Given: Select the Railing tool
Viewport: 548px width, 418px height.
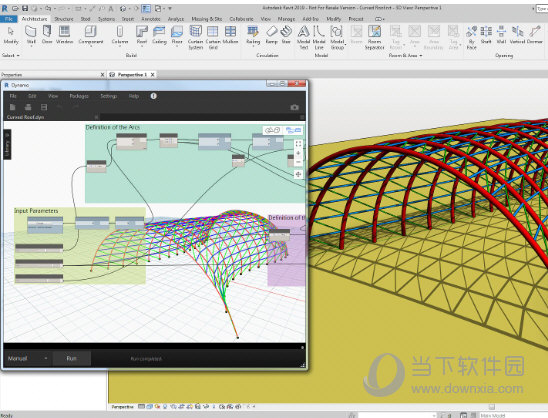Looking at the screenshot, I should pos(253,35).
